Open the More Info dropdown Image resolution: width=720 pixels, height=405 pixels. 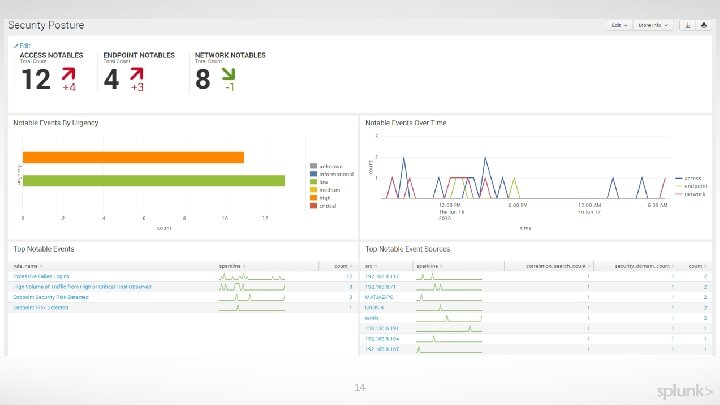(653, 25)
